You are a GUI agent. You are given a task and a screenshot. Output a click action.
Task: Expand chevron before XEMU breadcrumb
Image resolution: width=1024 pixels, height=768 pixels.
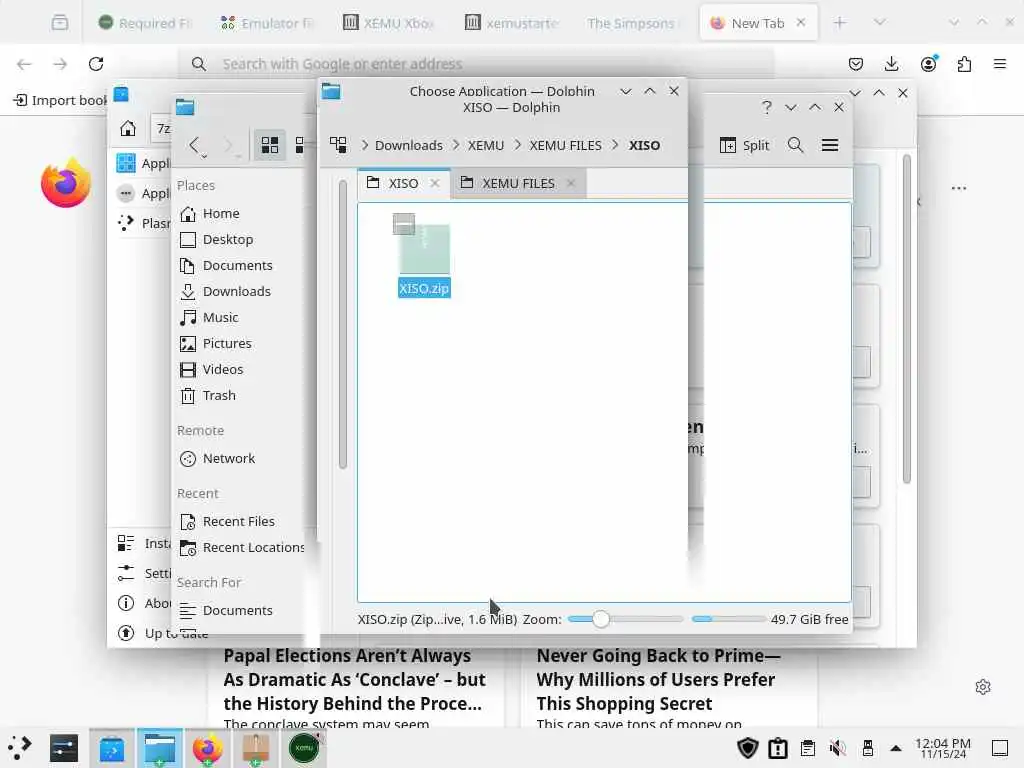click(x=456, y=145)
